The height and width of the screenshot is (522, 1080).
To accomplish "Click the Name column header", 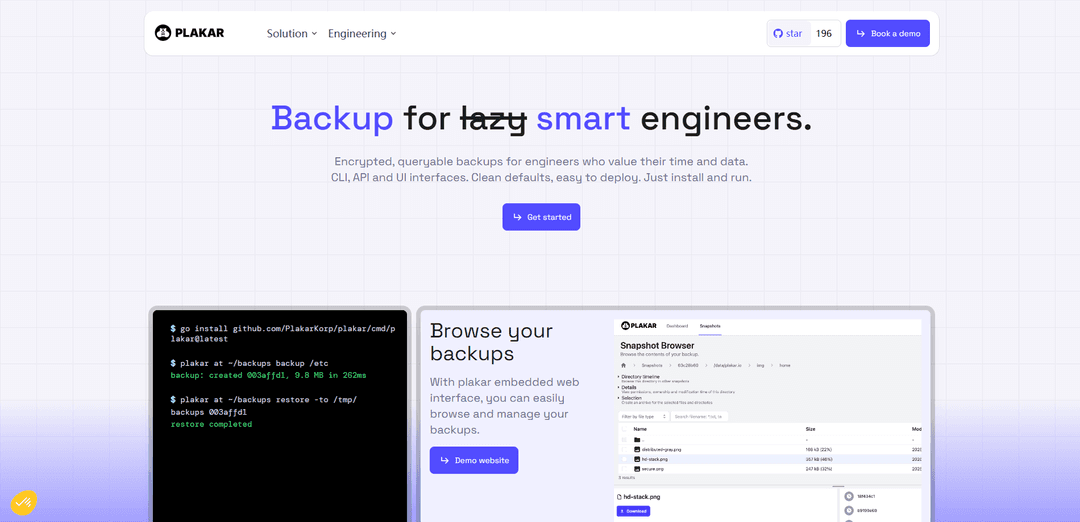I will pos(640,429).
